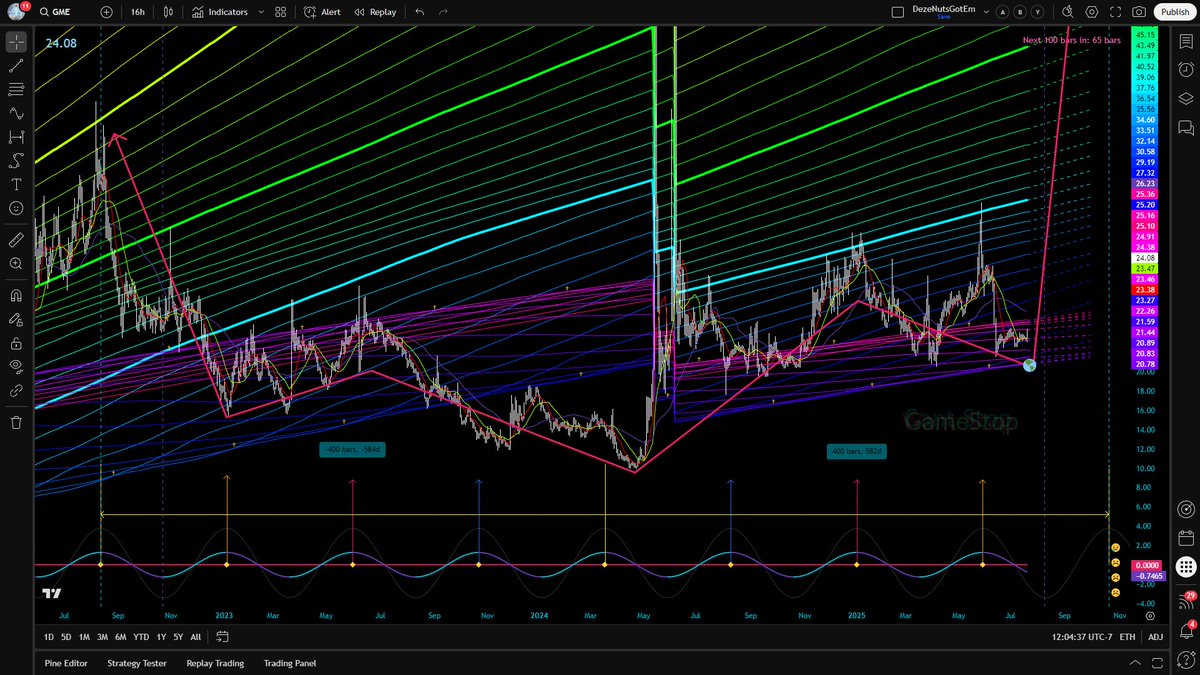Open the Pine Editor tab
This screenshot has height=675, width=1200.
pyautogui.click(x=65, y=663)
